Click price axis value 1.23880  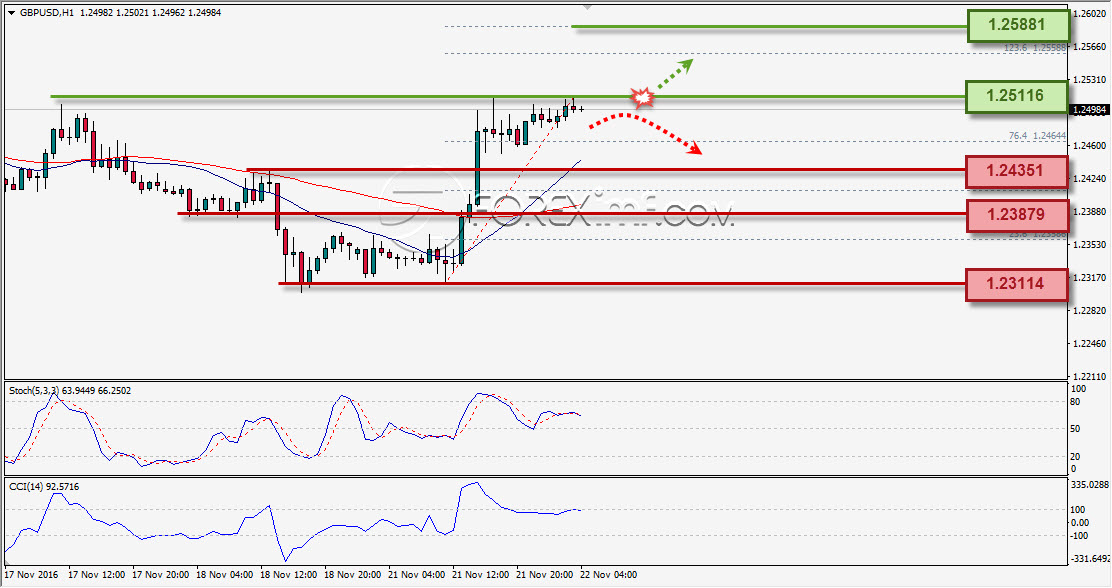pyautogui.click(x=1091, y=211)
